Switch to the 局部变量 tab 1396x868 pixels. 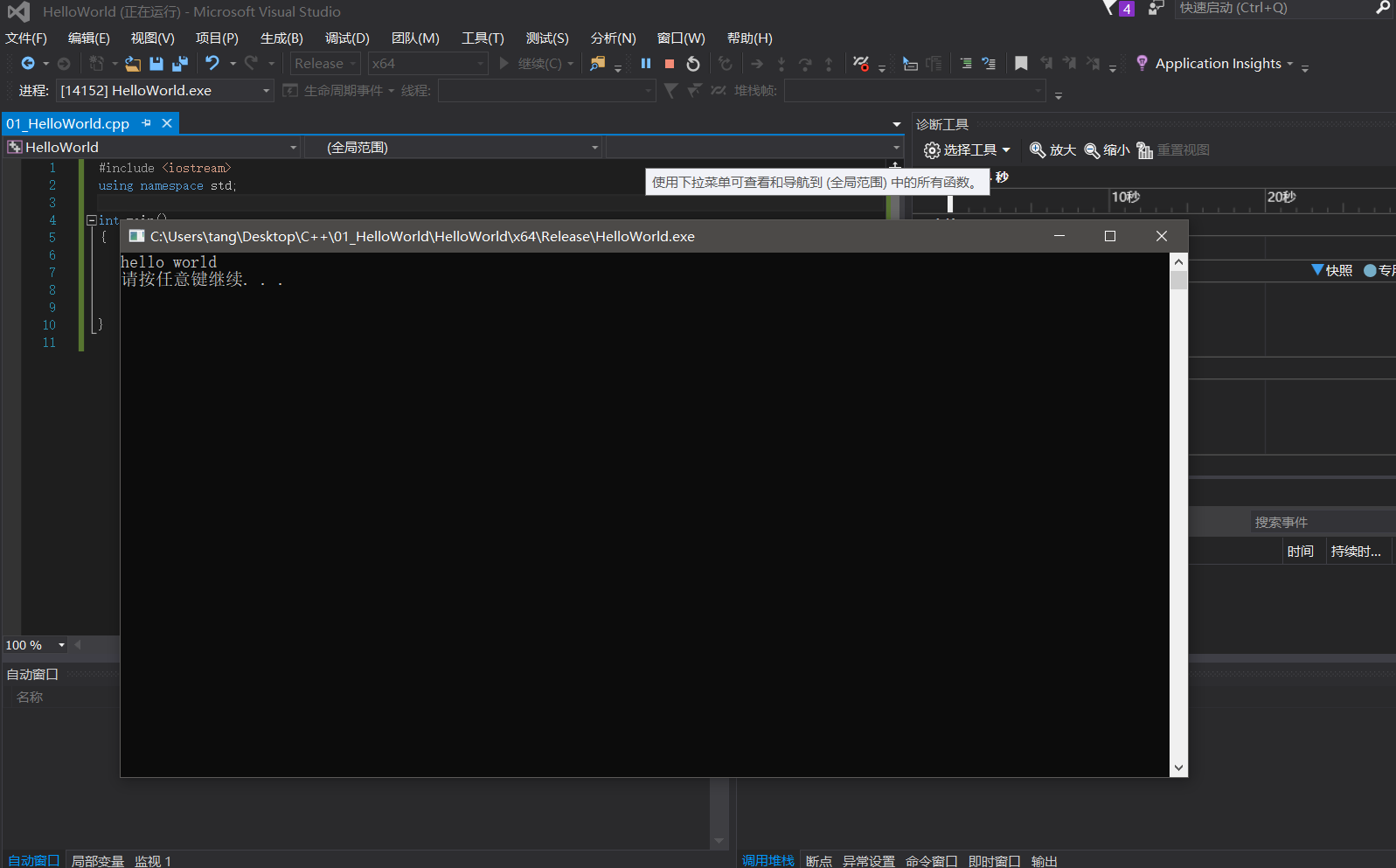(98, 861)
